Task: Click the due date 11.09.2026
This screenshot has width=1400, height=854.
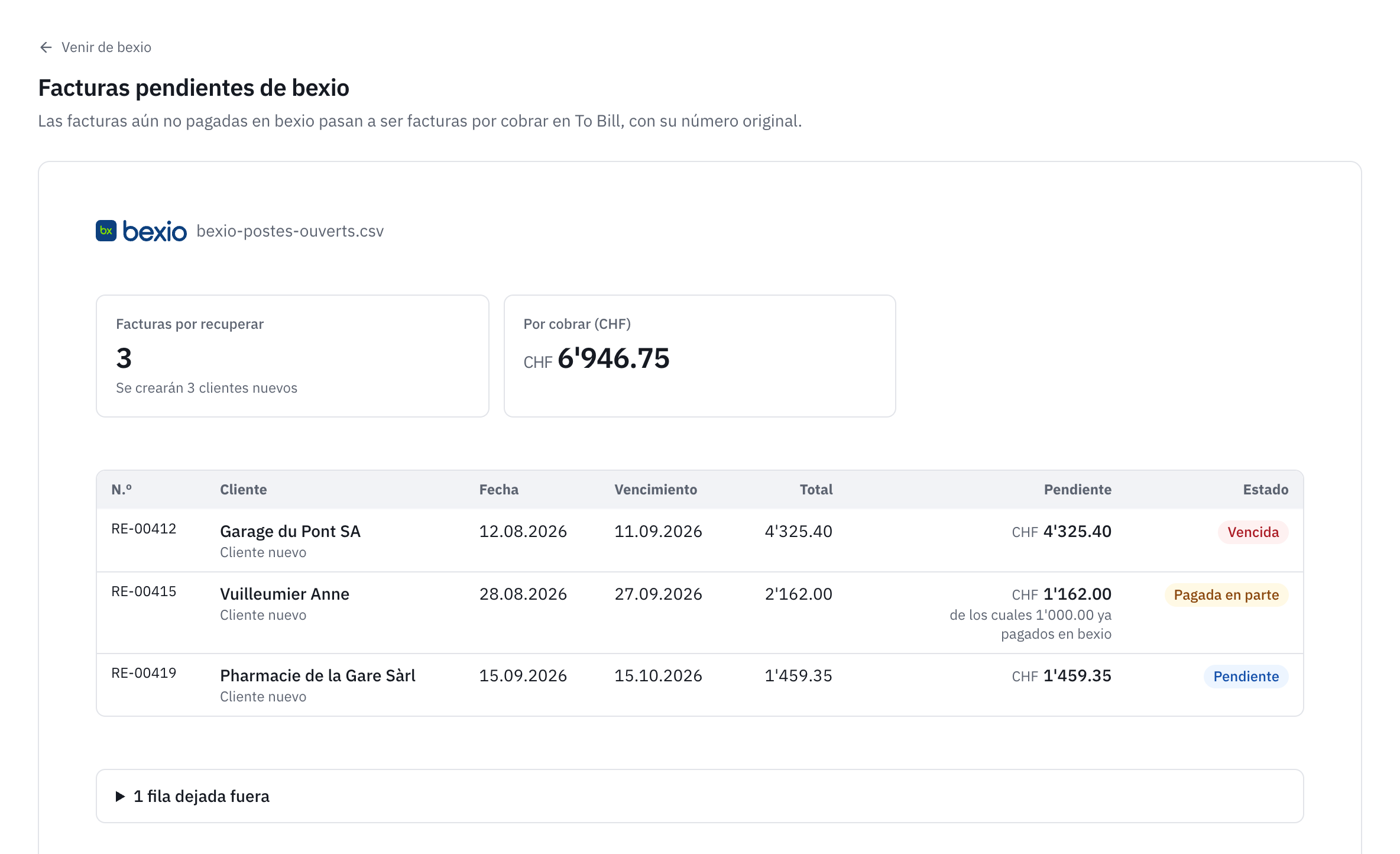Action: point(659,531)
